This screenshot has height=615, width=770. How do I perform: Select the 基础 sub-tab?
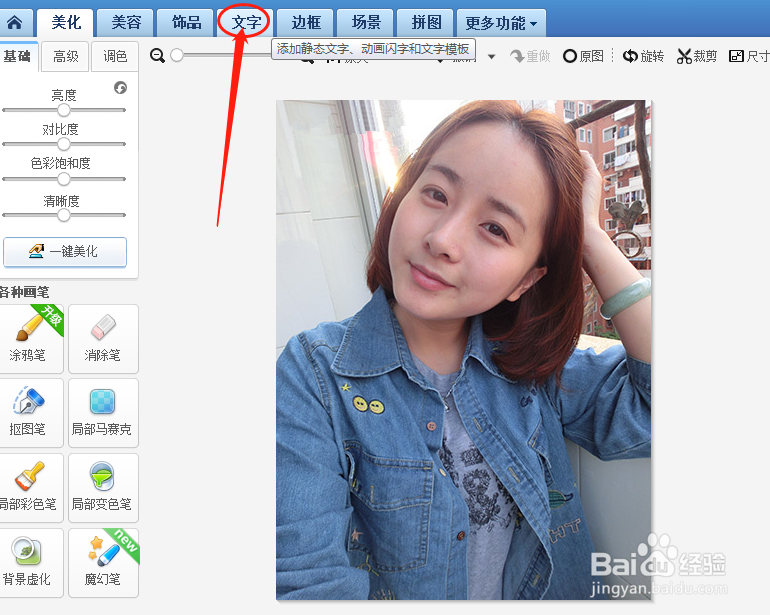click(17, 56)
